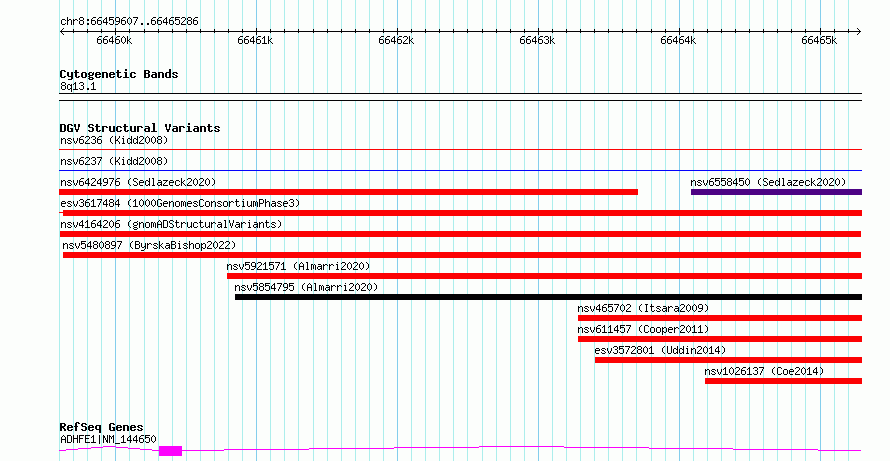The image size is (890, 461).
Task: Click the ADHFE1|NM_144650 gene label
Action: point(108,439)
